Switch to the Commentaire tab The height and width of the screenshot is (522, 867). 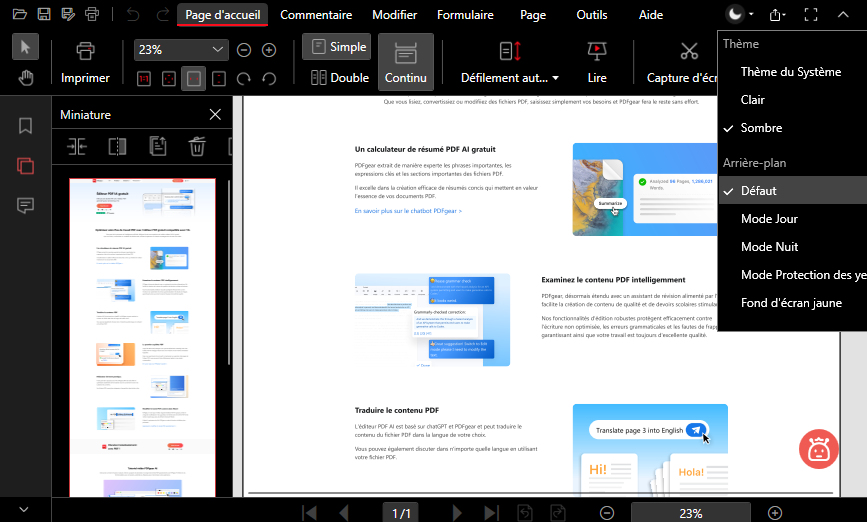316,15
